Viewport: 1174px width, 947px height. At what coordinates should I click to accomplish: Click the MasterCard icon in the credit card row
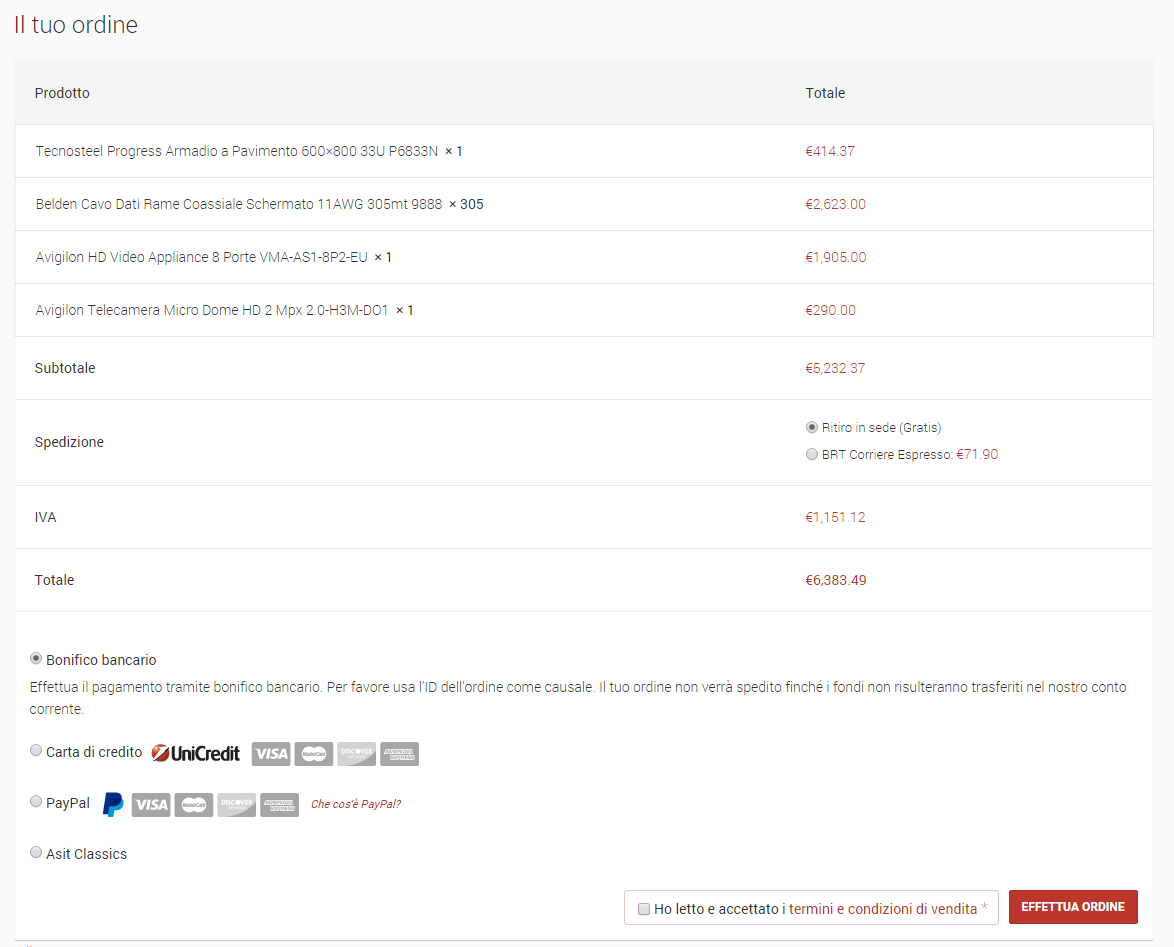tap(313, 754)
